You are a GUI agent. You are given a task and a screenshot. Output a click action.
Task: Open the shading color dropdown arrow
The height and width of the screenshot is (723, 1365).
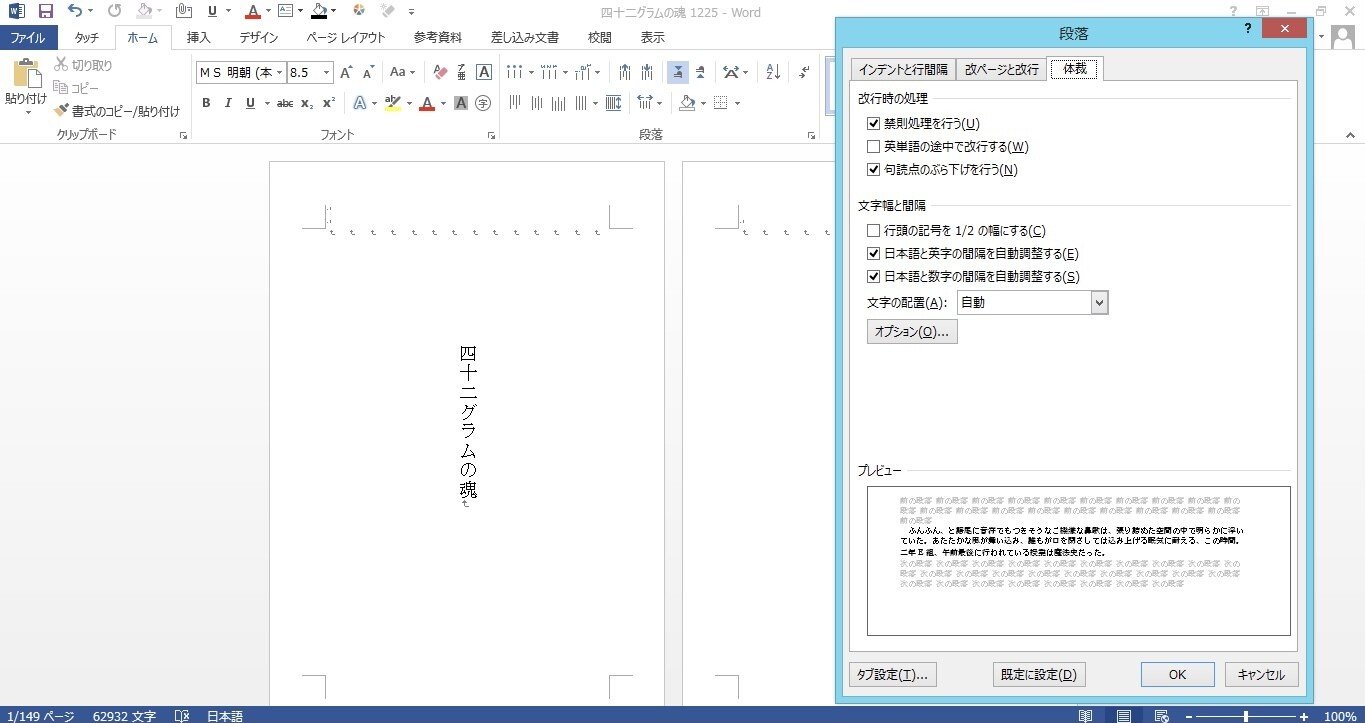pyautogui.click(x=704, y=103)
